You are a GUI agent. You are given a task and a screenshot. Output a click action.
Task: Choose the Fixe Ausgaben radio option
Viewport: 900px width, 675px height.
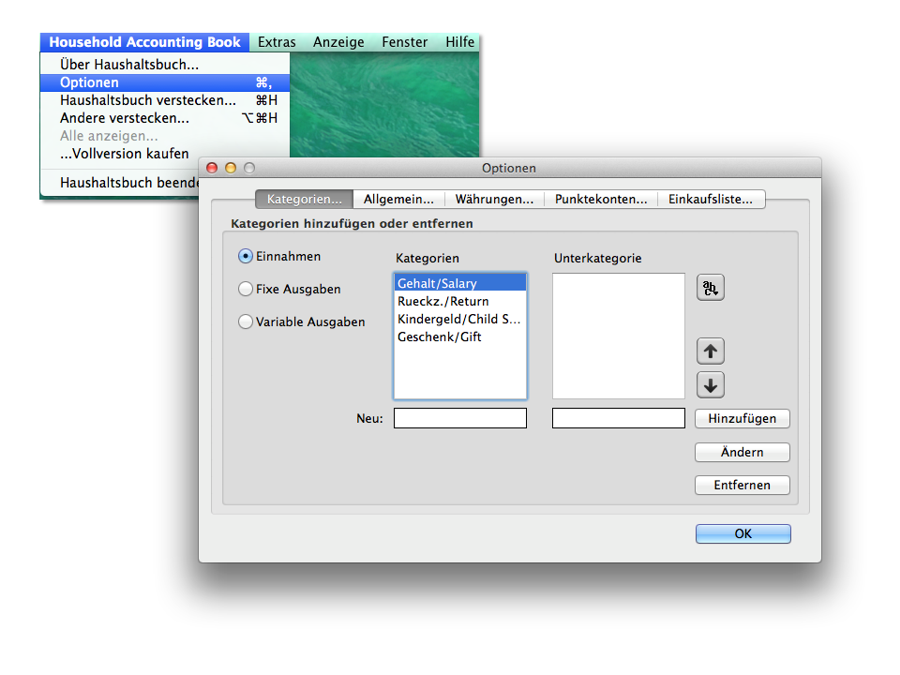[x=246, y=289]
